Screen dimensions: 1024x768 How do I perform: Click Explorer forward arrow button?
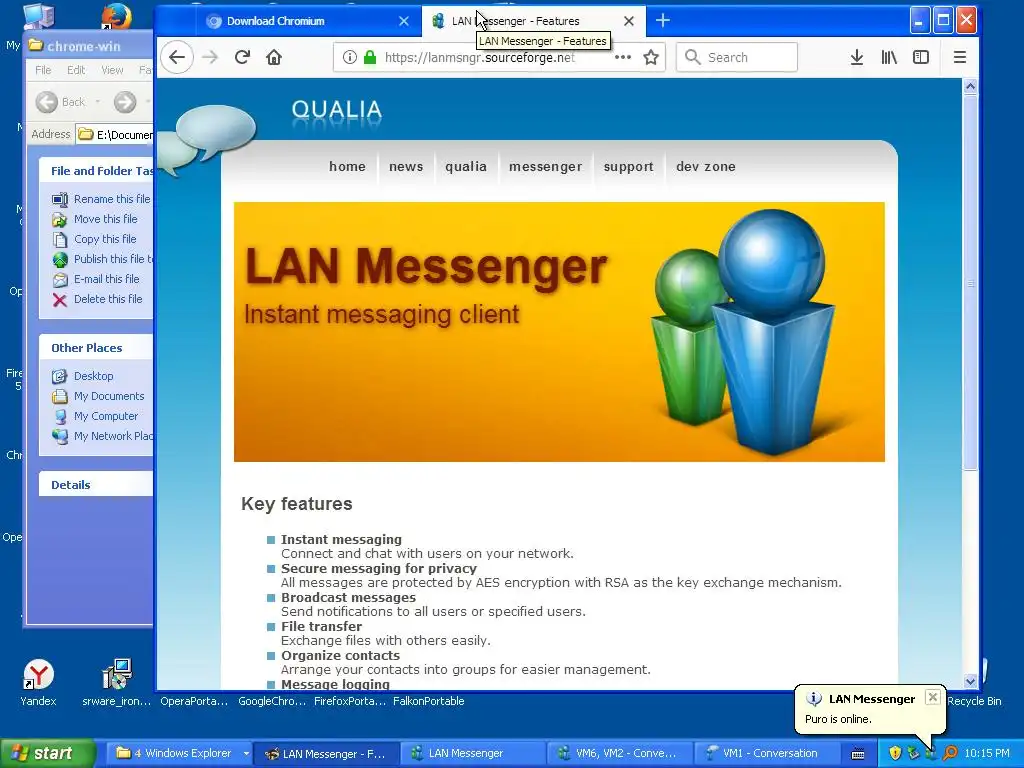[125, 102]
